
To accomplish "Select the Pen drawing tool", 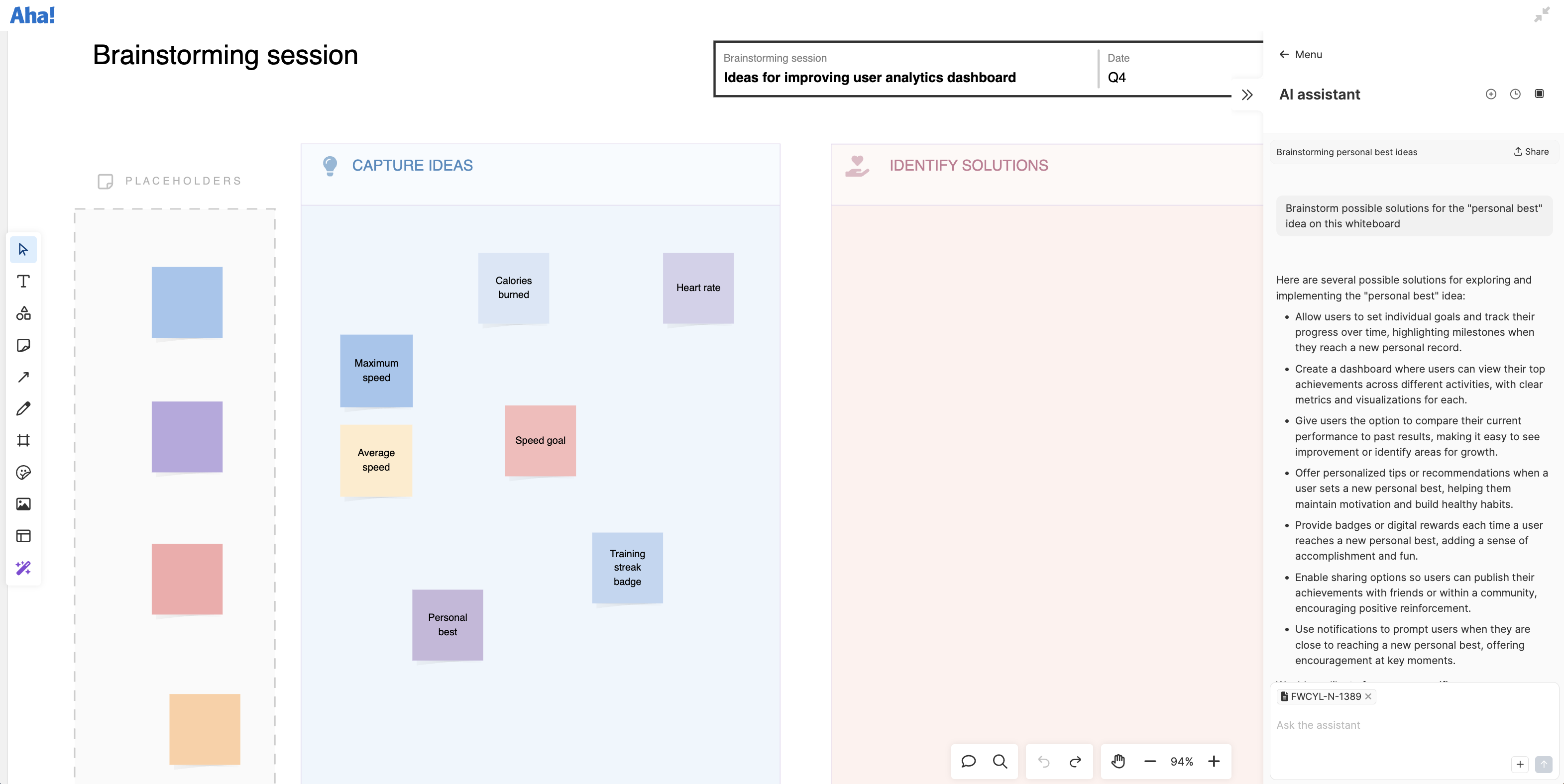I will [x=23, y=408].
